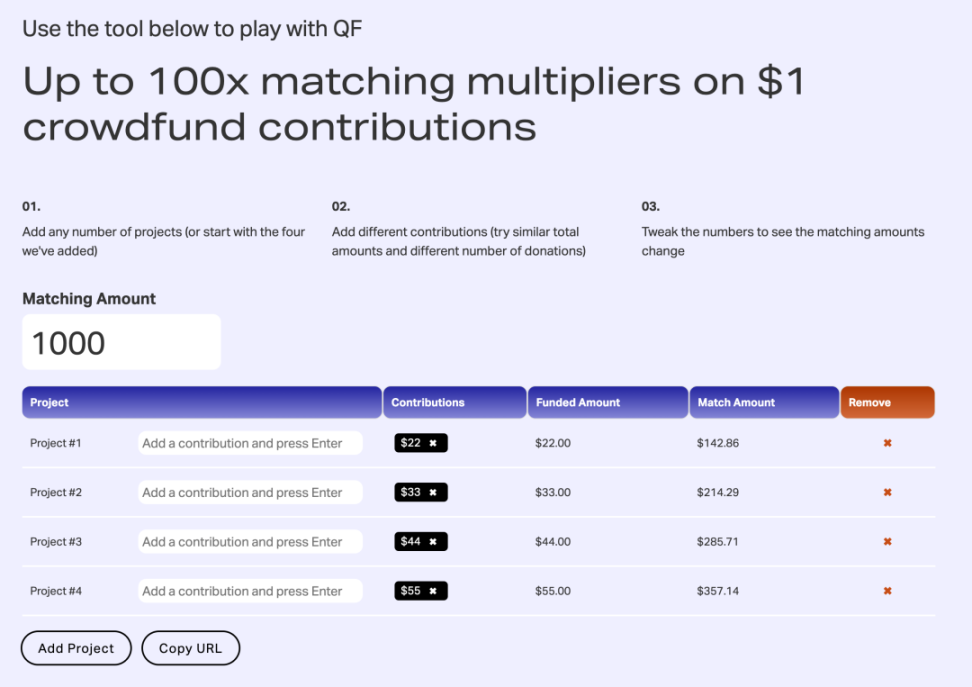Select Project #2 contribution input field
This screenshot has height=687, width=972.
250,492
